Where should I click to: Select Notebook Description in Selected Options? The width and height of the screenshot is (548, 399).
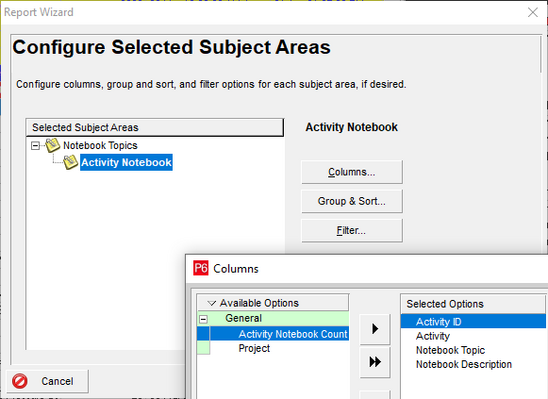[463, 364]
